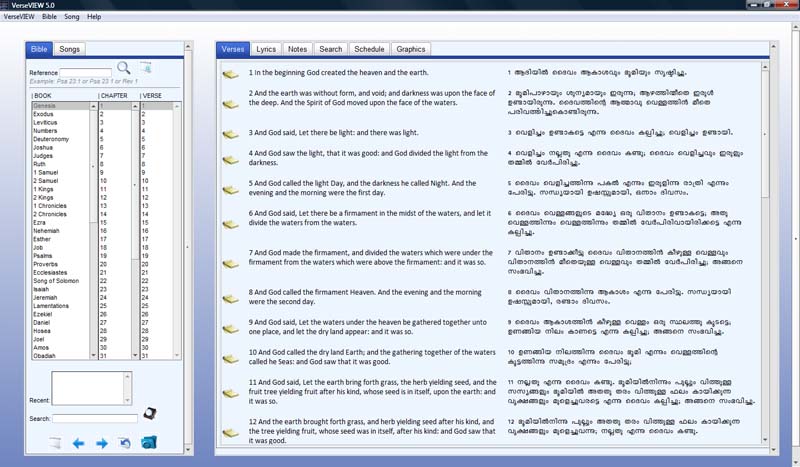Click the black speaker icon beside Search
Image resolution: width=800 pixels, height=467 pixels.
[x=150, y=412]
